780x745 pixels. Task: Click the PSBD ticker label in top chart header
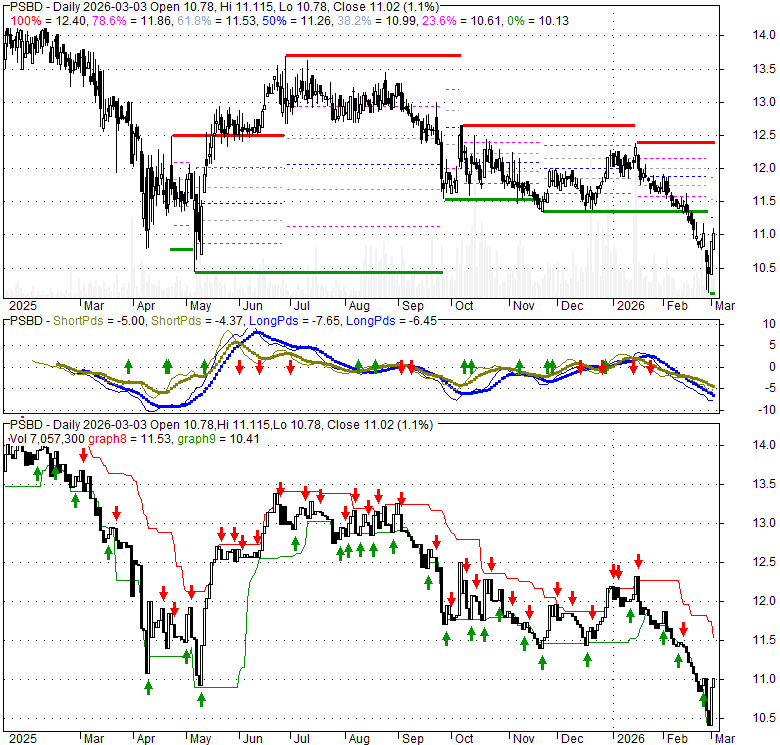(23, 7)
